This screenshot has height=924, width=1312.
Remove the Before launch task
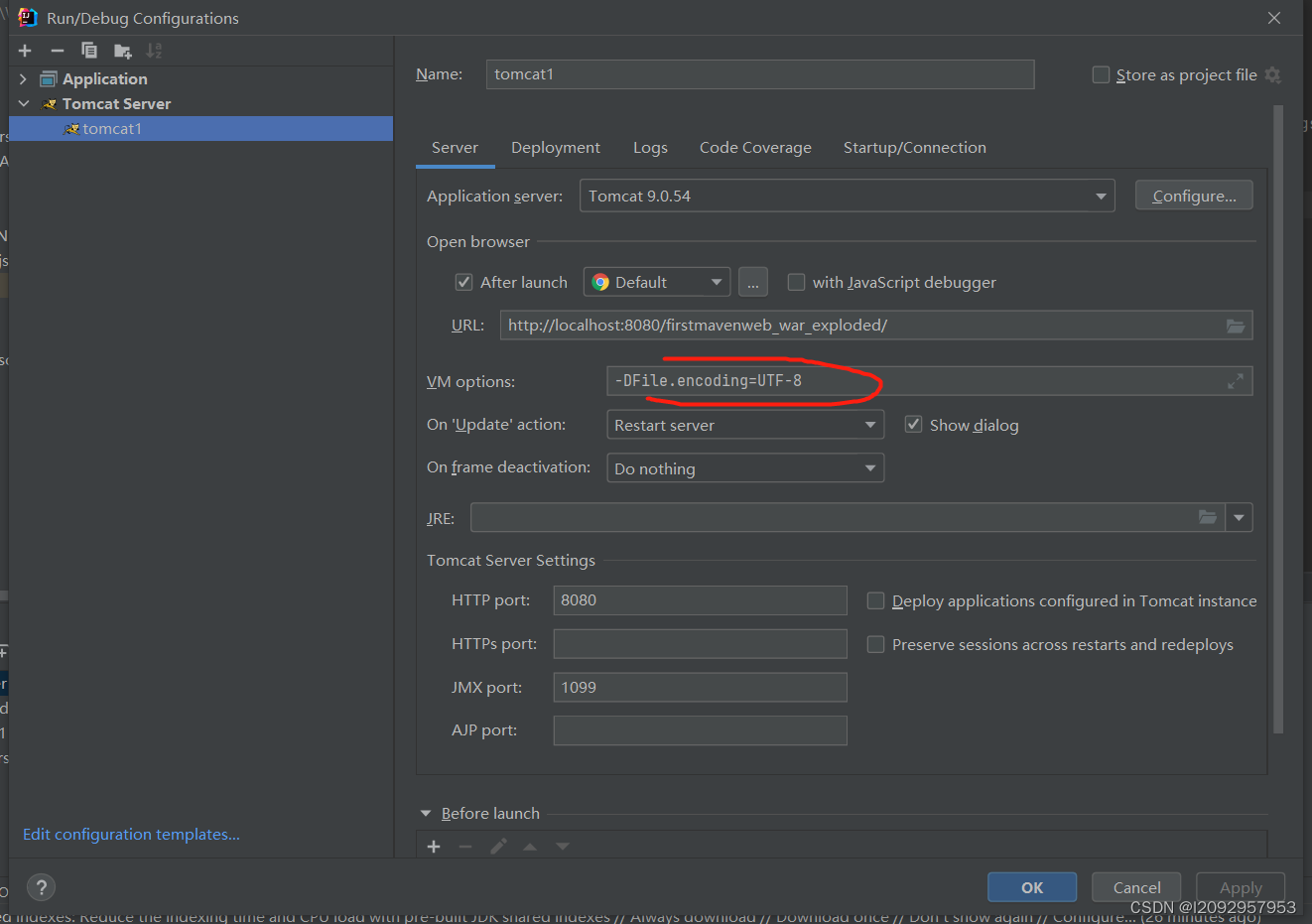[x=465, y=847]
